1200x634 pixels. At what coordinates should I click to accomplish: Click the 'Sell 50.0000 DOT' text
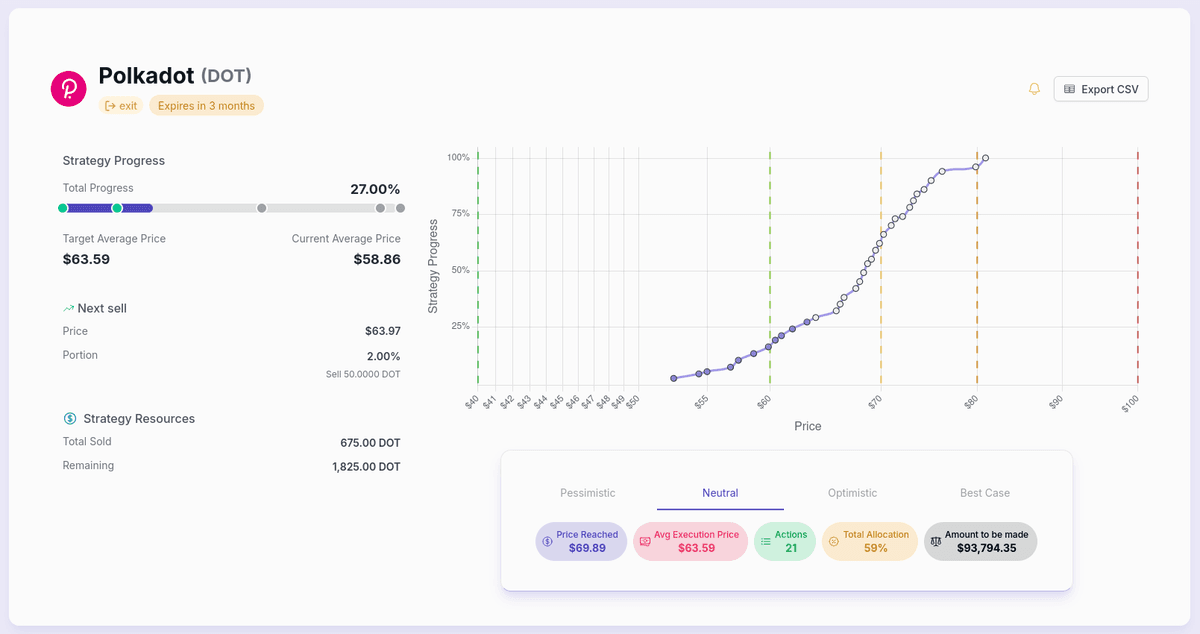(x=363, y=374)
